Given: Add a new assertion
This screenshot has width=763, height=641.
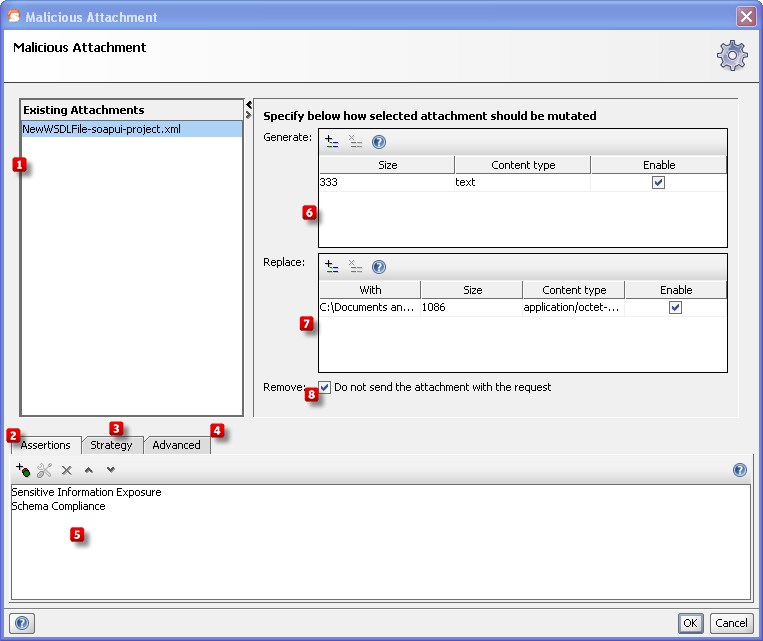Looking at the screenshot, I should tap(23, 470).
